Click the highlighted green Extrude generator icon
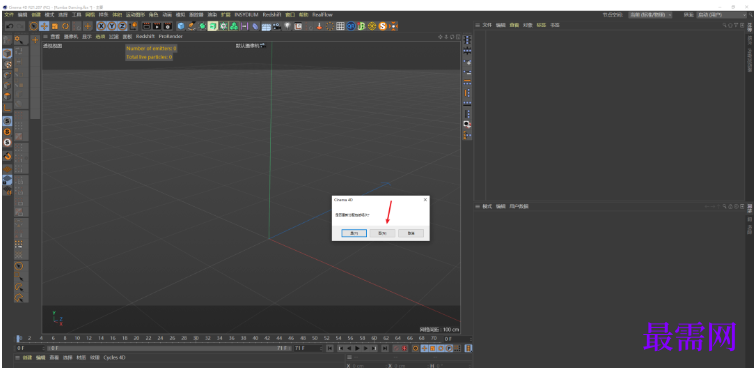 coord(213,26)
